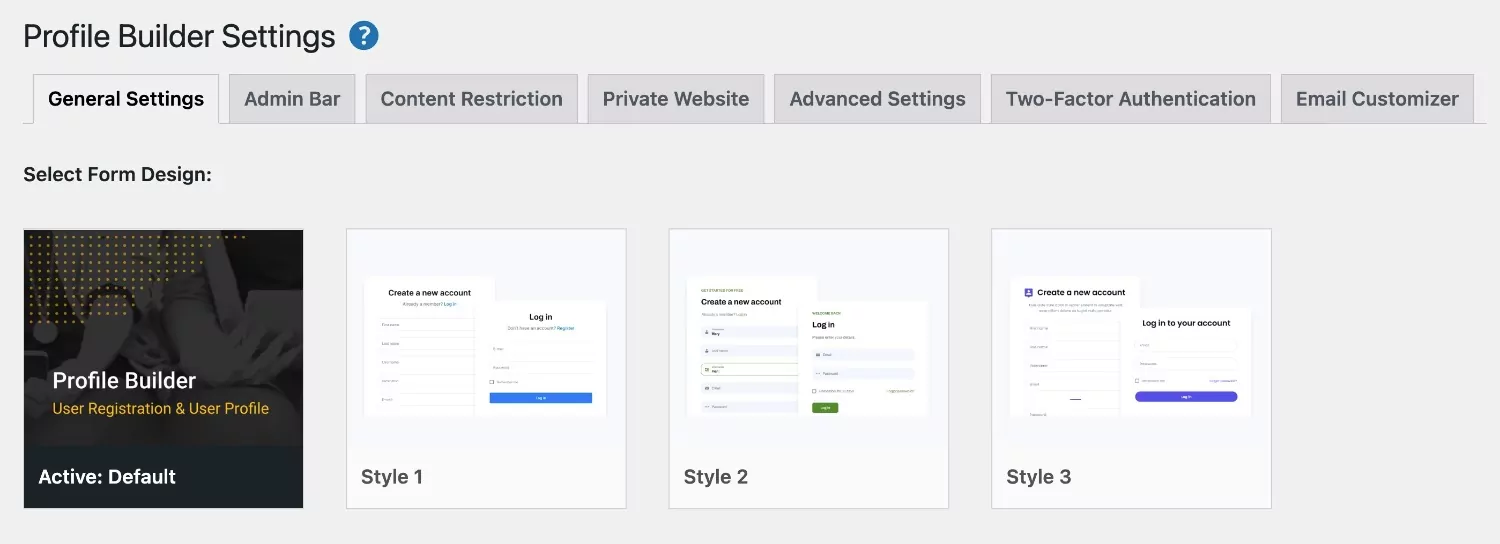The width and height of the screenshot is (1500, 544).
Task: Switch to the Admin Bar tab
Action: click(x=292, y=99)
